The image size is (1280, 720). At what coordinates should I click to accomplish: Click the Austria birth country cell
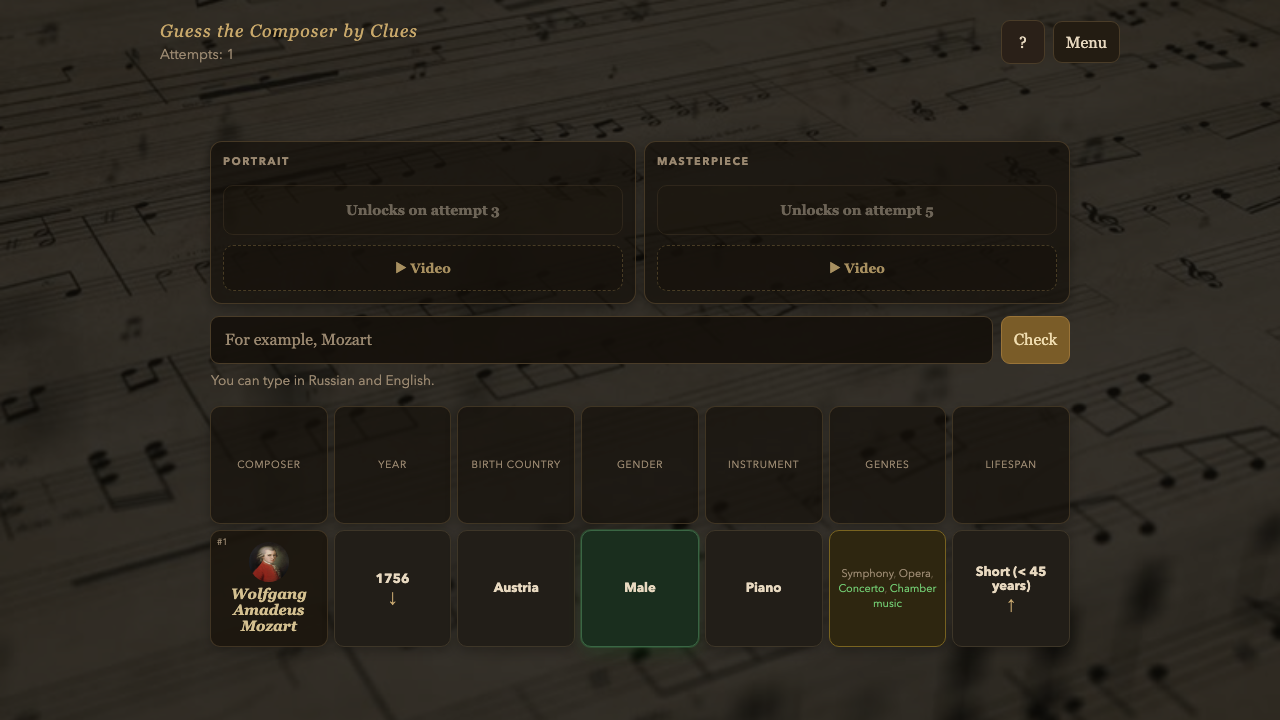click(516, 588)
